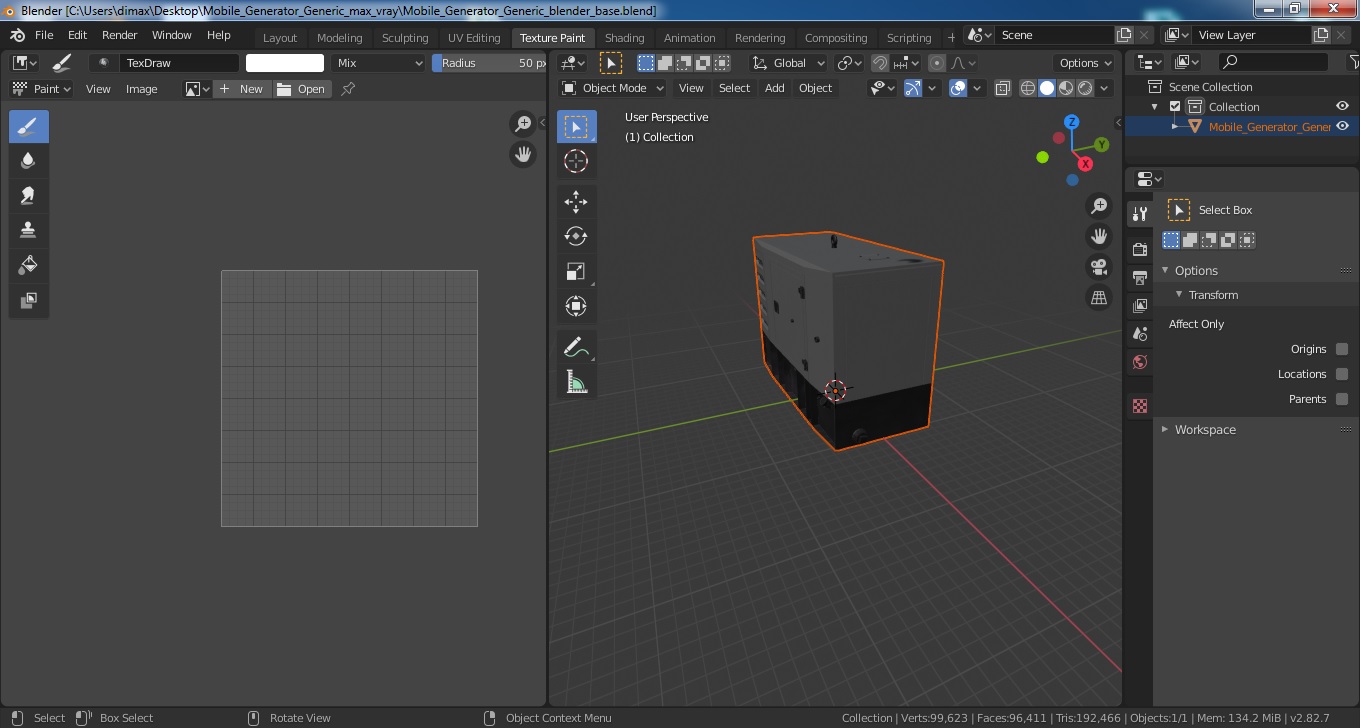Open the Object Mode dropdown

pos(612,88)
